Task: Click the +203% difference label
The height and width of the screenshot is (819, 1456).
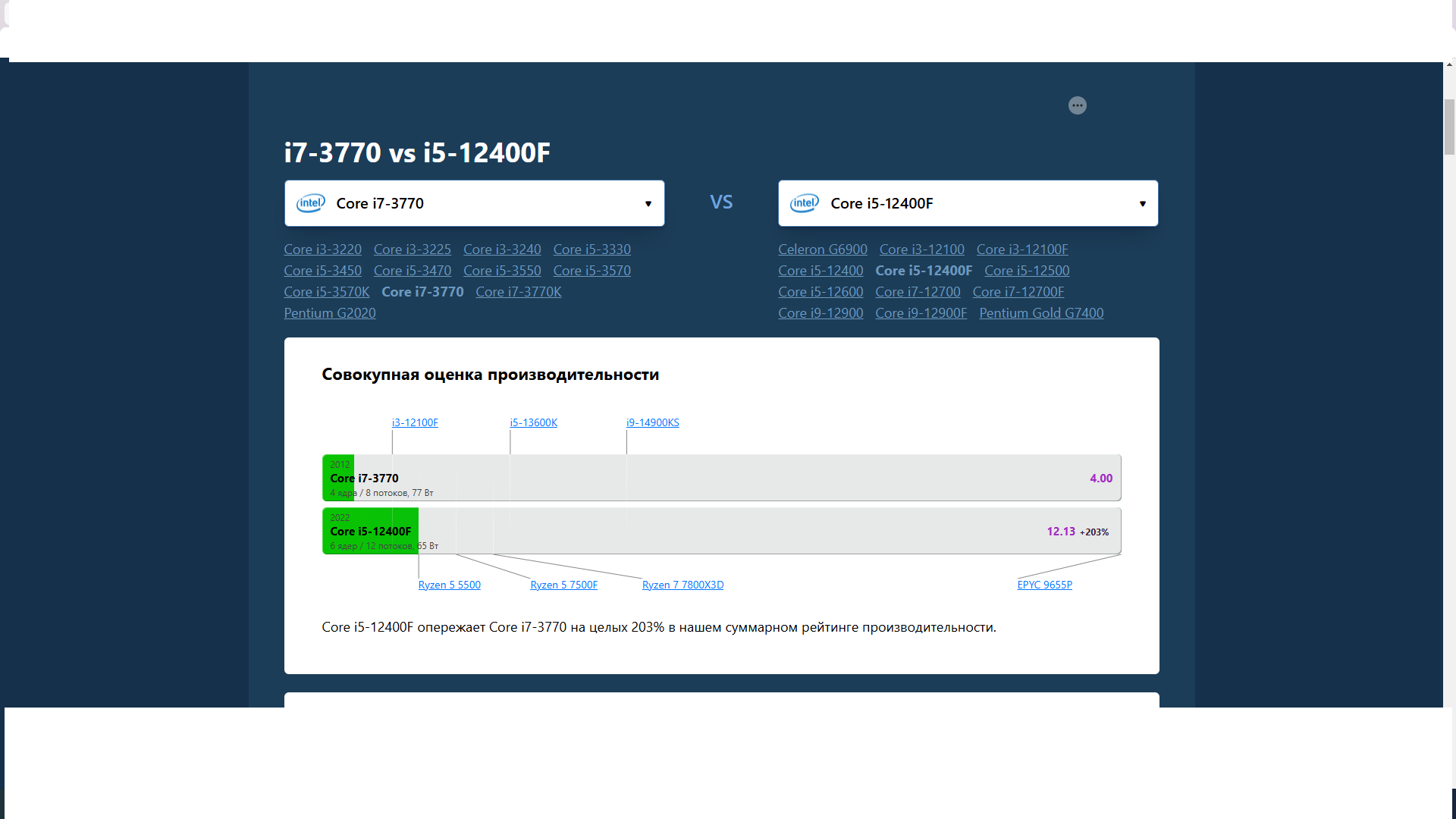Action: click(x=1094, y=532)
